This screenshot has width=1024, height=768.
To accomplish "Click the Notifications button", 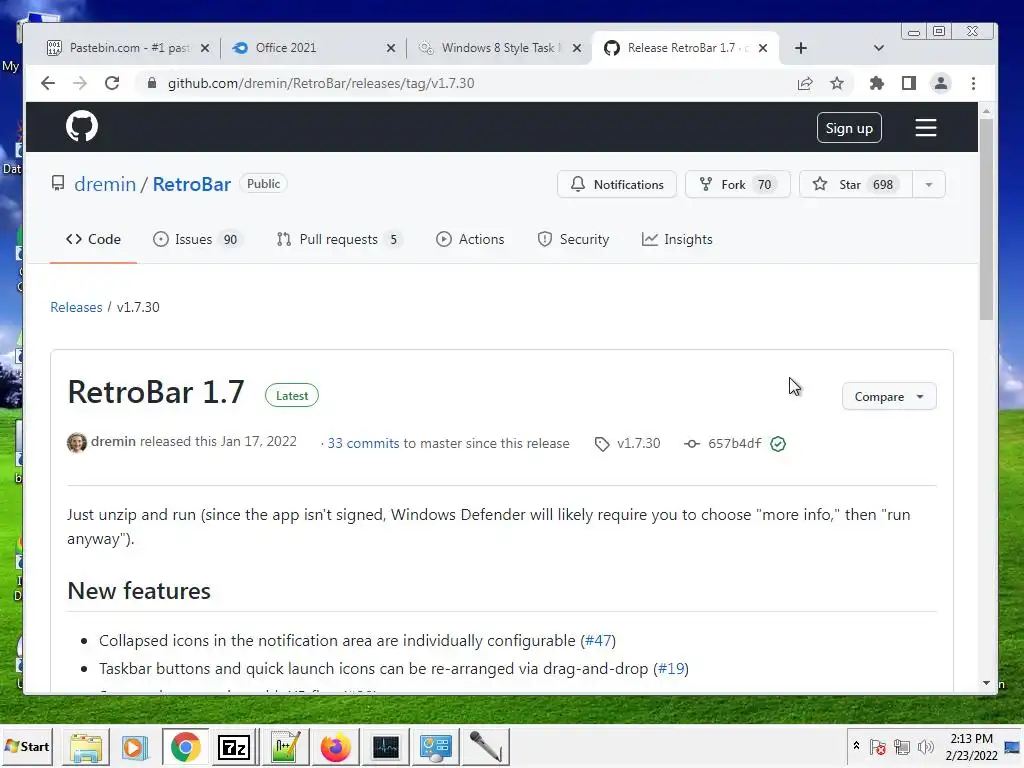I will pyautogui.click(x=617, y=185).
